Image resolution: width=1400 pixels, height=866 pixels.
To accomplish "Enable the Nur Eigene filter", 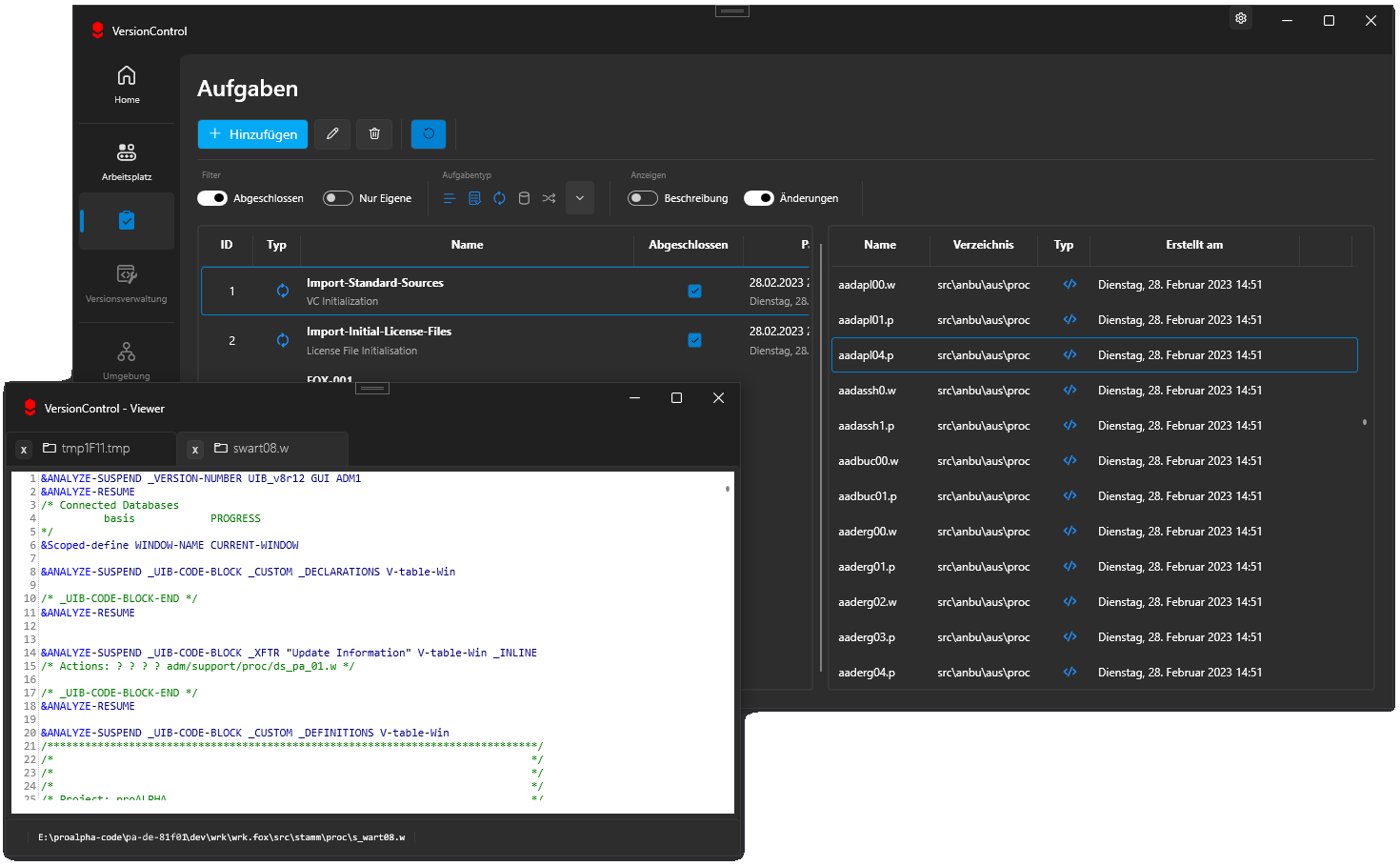I will tap(337, 197).
